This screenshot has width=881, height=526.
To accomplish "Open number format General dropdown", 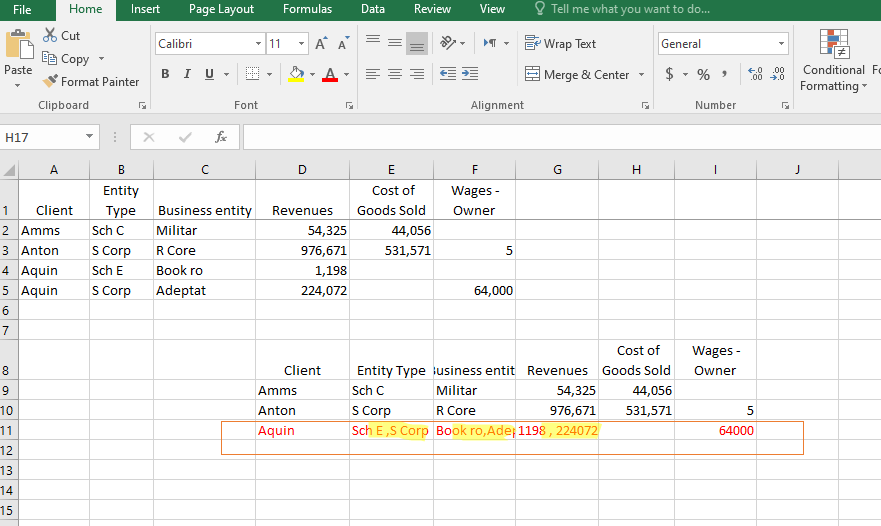I will tap(782, 44).
